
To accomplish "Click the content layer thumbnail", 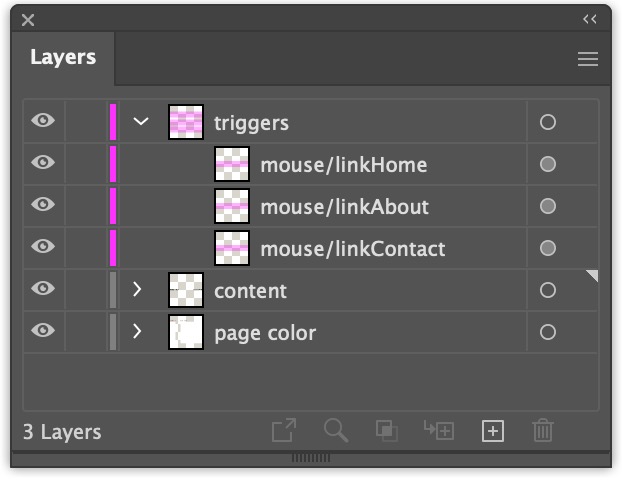I will coord(186,290).
